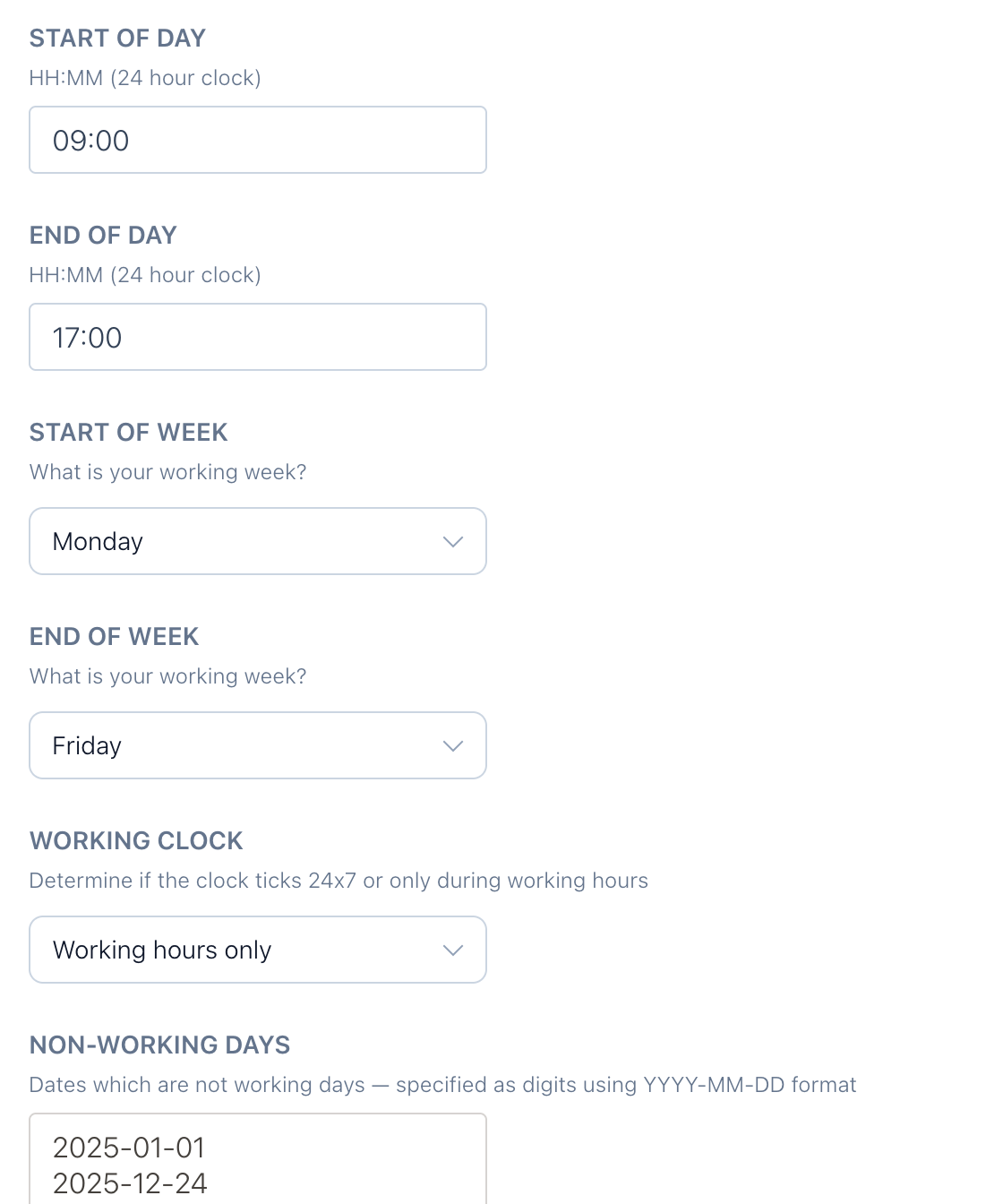The height and width of the screenshot is (1204, 1003).
Task: Click the YYYY-MM-DD format hint text
Action: (442, 1085)
